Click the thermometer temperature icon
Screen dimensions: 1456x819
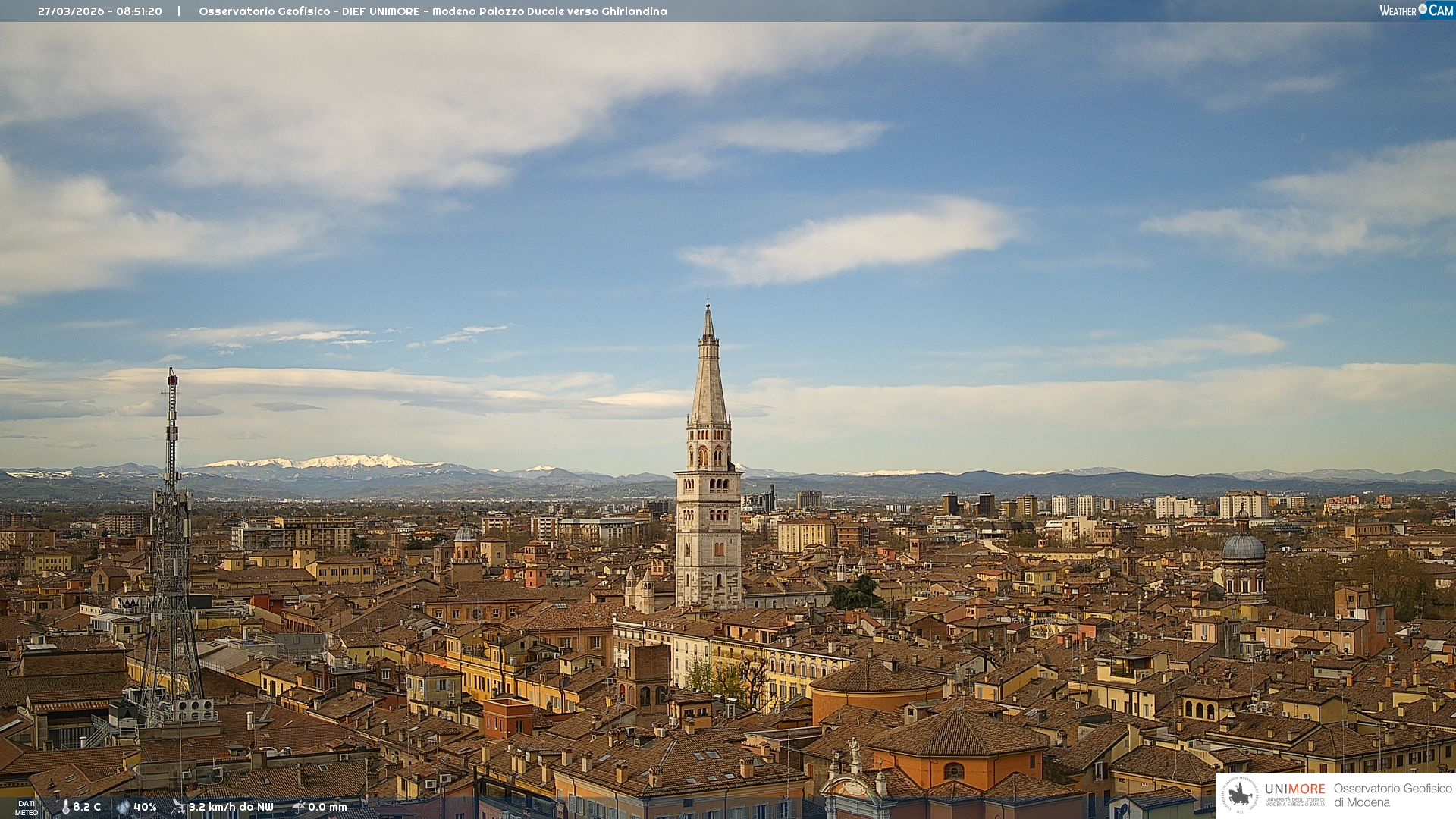pos(65,807)
